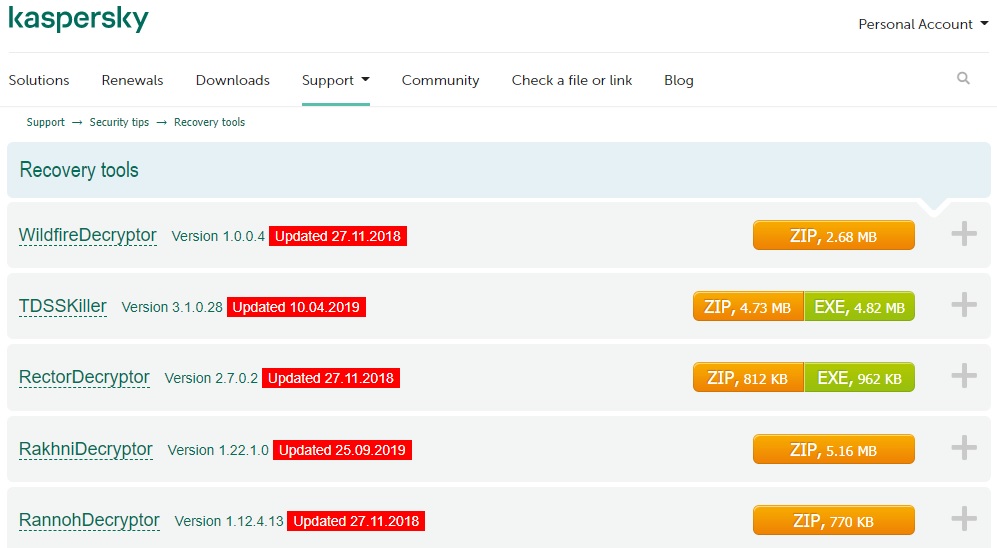Open the RannohDecryptor link

[89, 521]
